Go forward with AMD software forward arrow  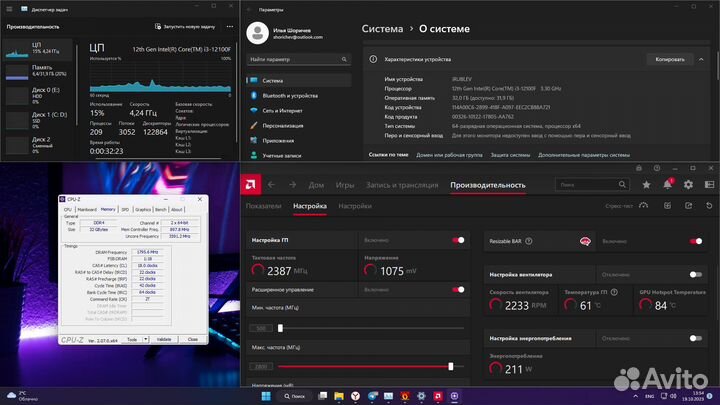click(292, 185)
